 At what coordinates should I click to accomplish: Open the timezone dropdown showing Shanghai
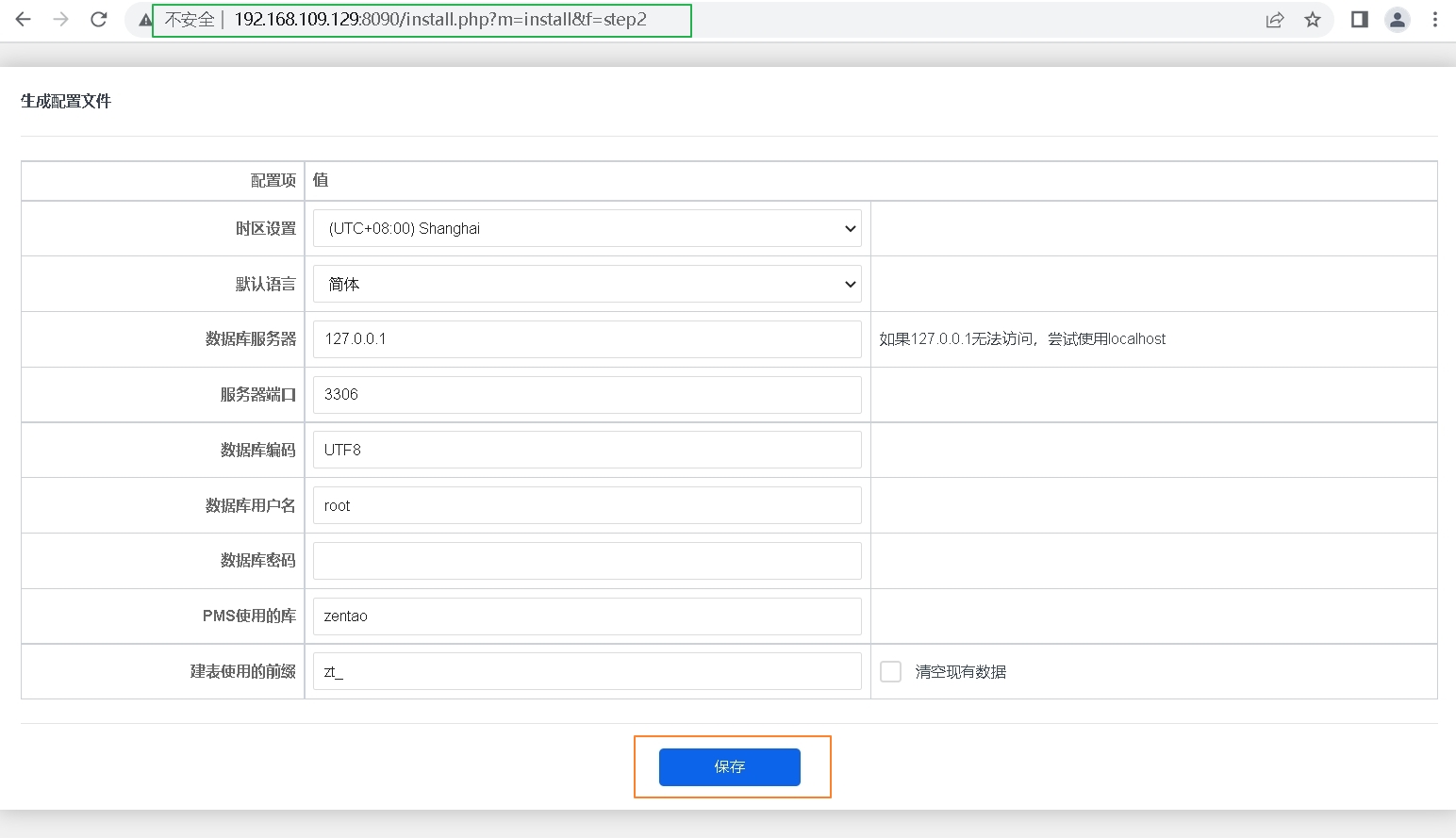pyautogui.click(x=587, y=228)
